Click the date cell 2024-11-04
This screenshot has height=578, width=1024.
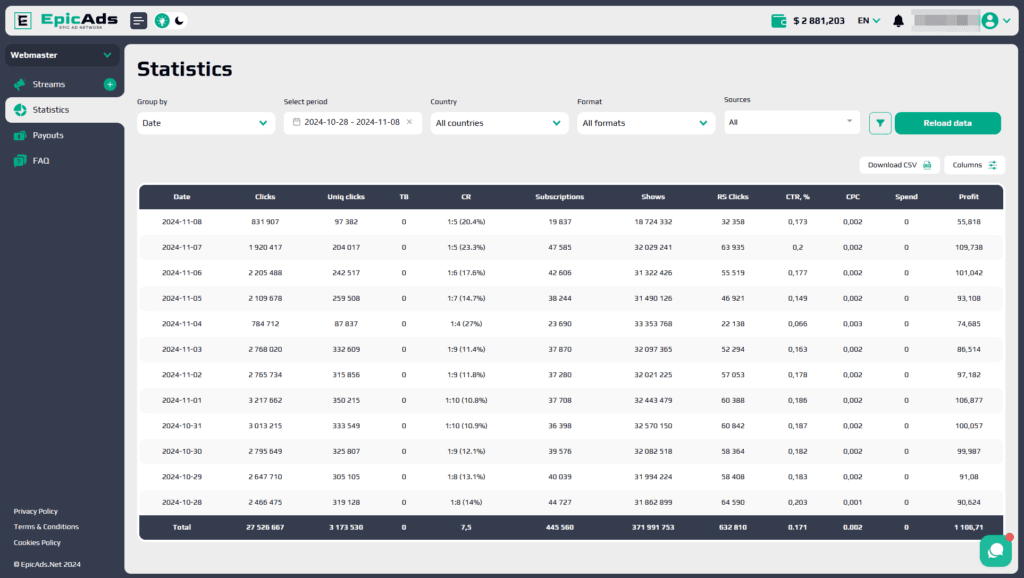[182, 324]
